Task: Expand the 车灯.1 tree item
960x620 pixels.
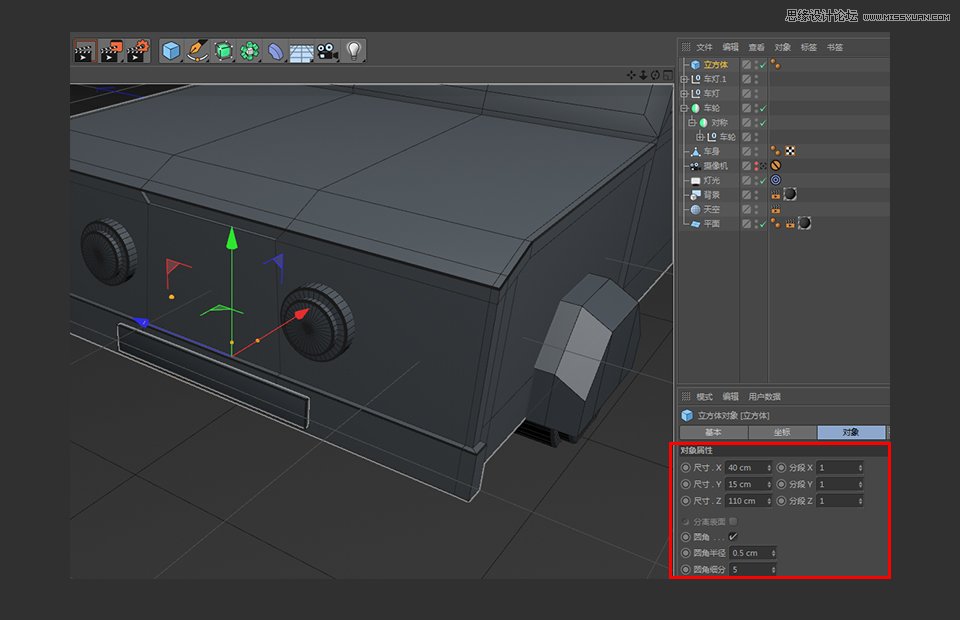Action: click(684, 79)
